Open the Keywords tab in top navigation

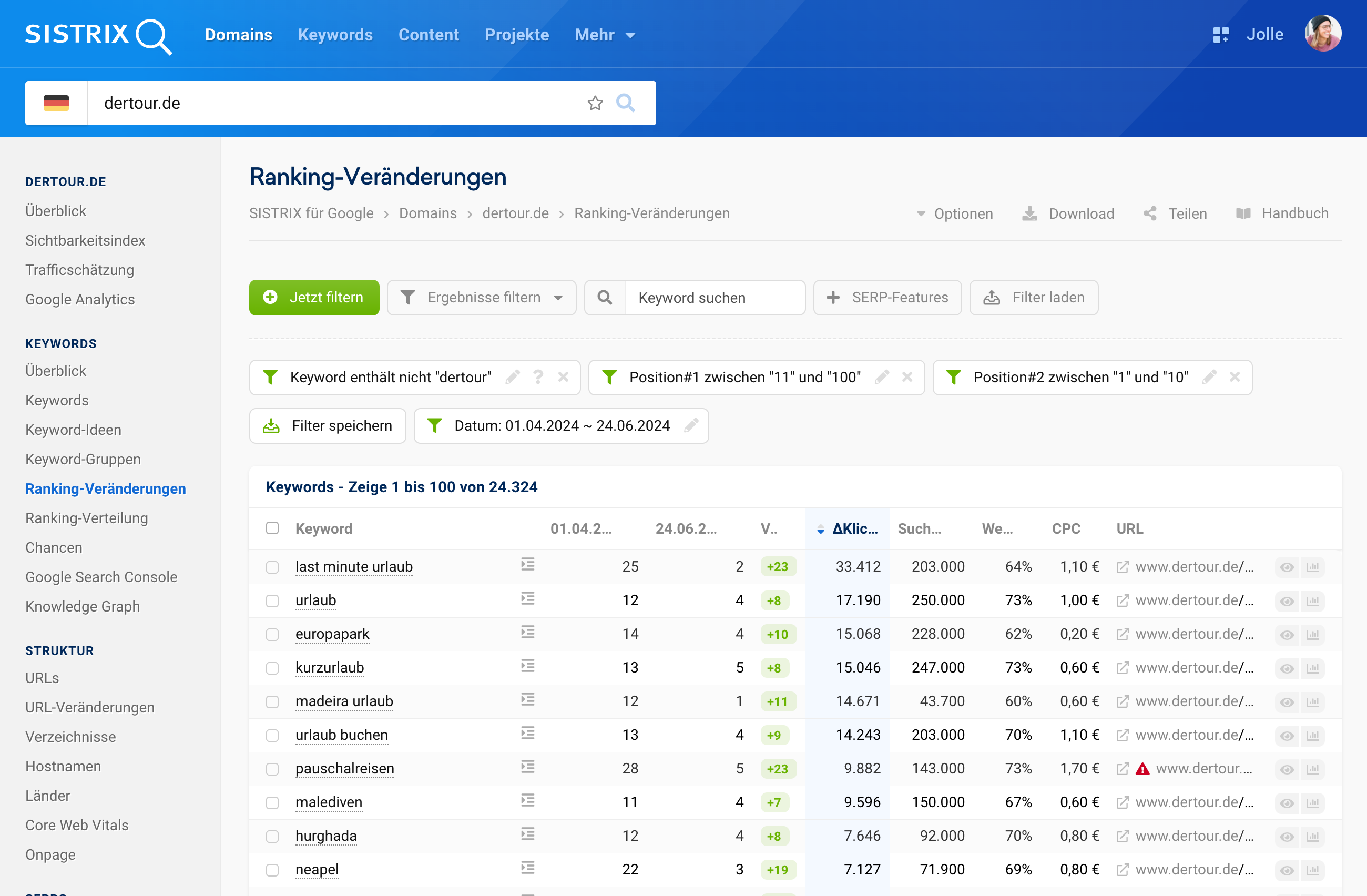click(x=335, y=35)
